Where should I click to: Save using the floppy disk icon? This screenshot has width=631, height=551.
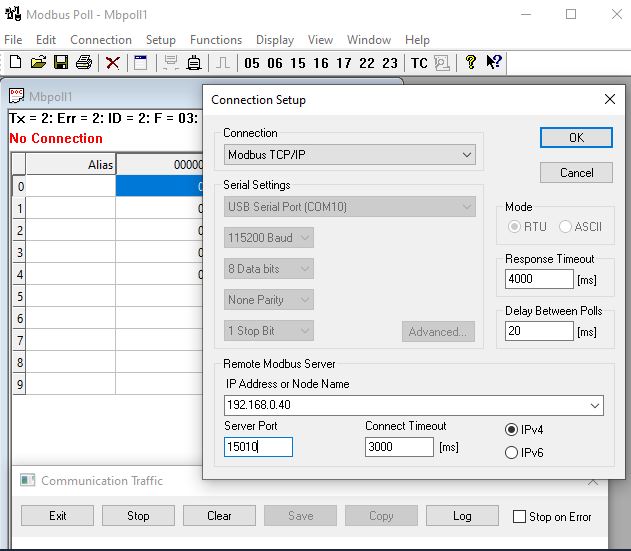[61, 62]
